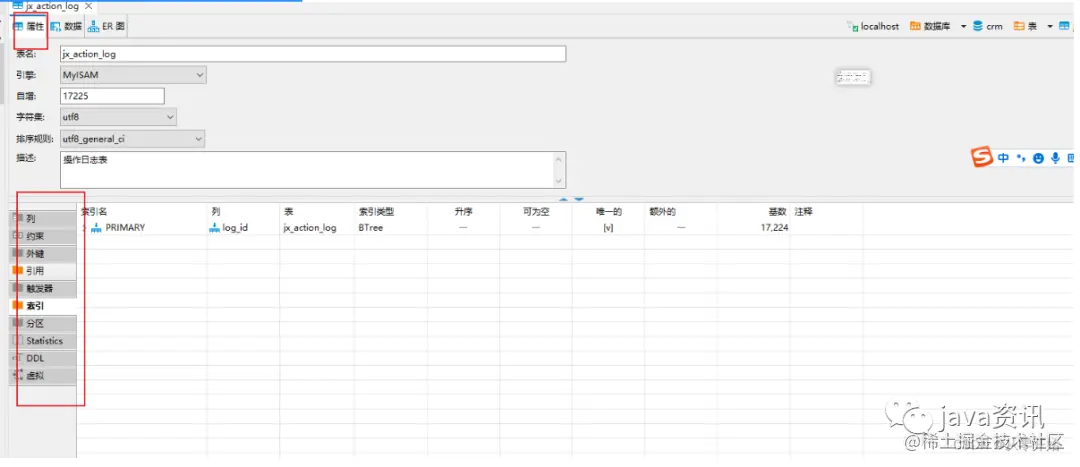Open the 排序规则 utf8_general_ci collation dropdown
This screenshot has height=467, width=1080.
pyautogui.click(x=133, y=139)
